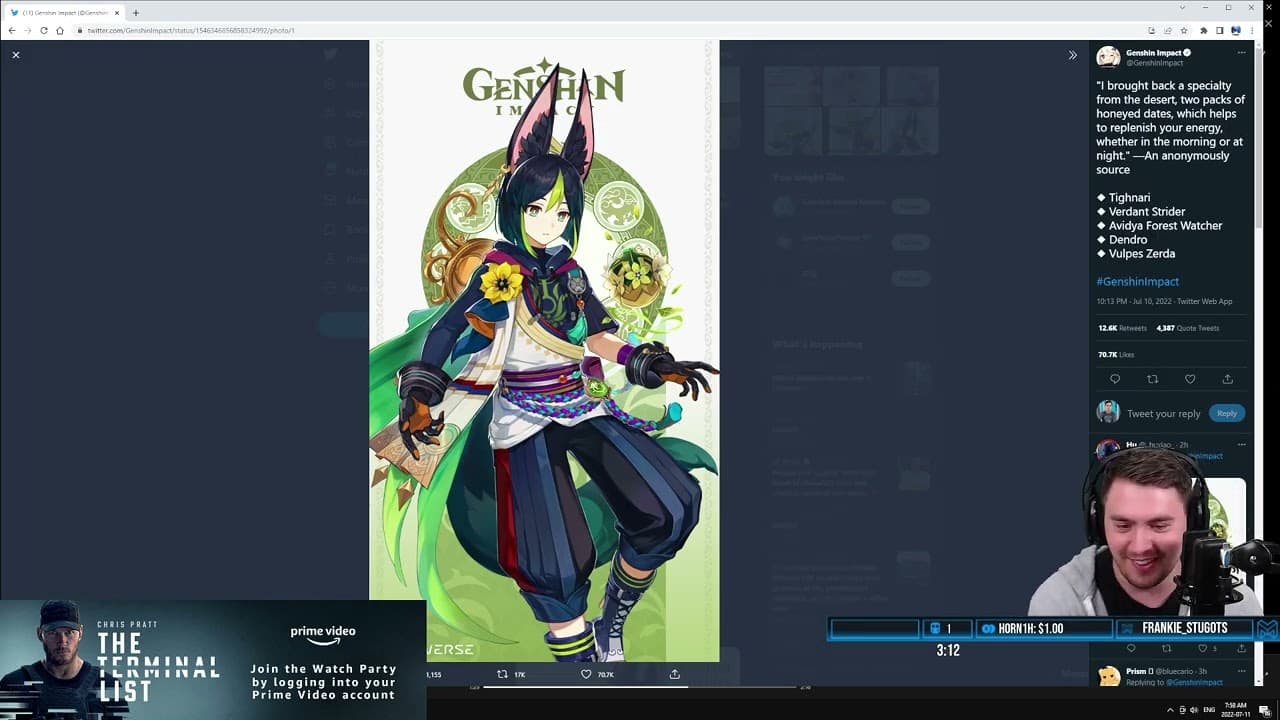Open the ENG language indicator in taskbar
Screen dimensions: 1280x720
(x=1208, y=710)
